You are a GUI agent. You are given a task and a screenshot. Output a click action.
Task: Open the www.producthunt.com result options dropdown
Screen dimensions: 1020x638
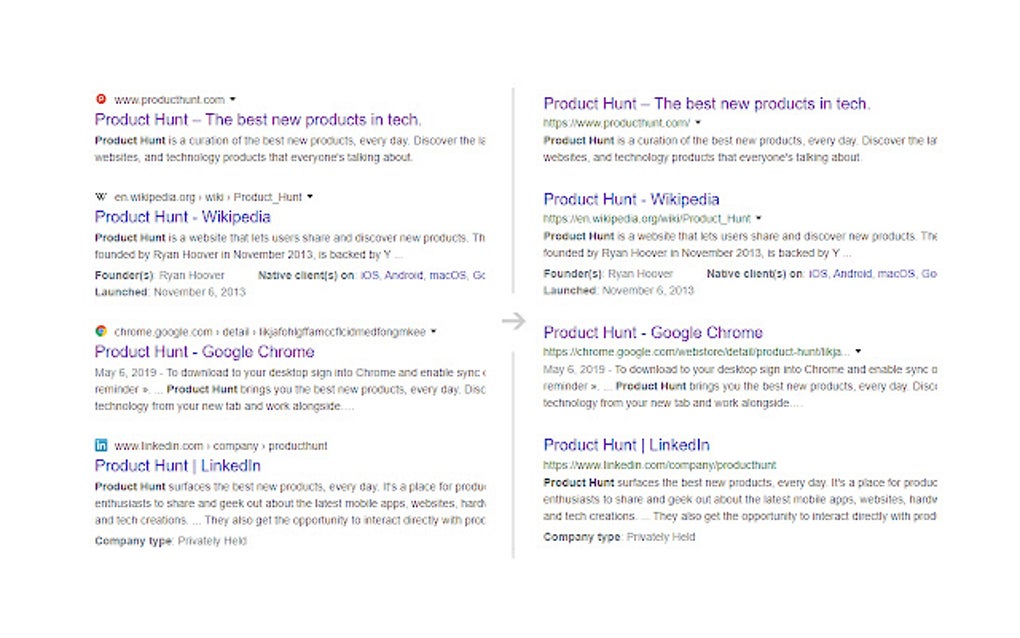(x=231, y=100)
